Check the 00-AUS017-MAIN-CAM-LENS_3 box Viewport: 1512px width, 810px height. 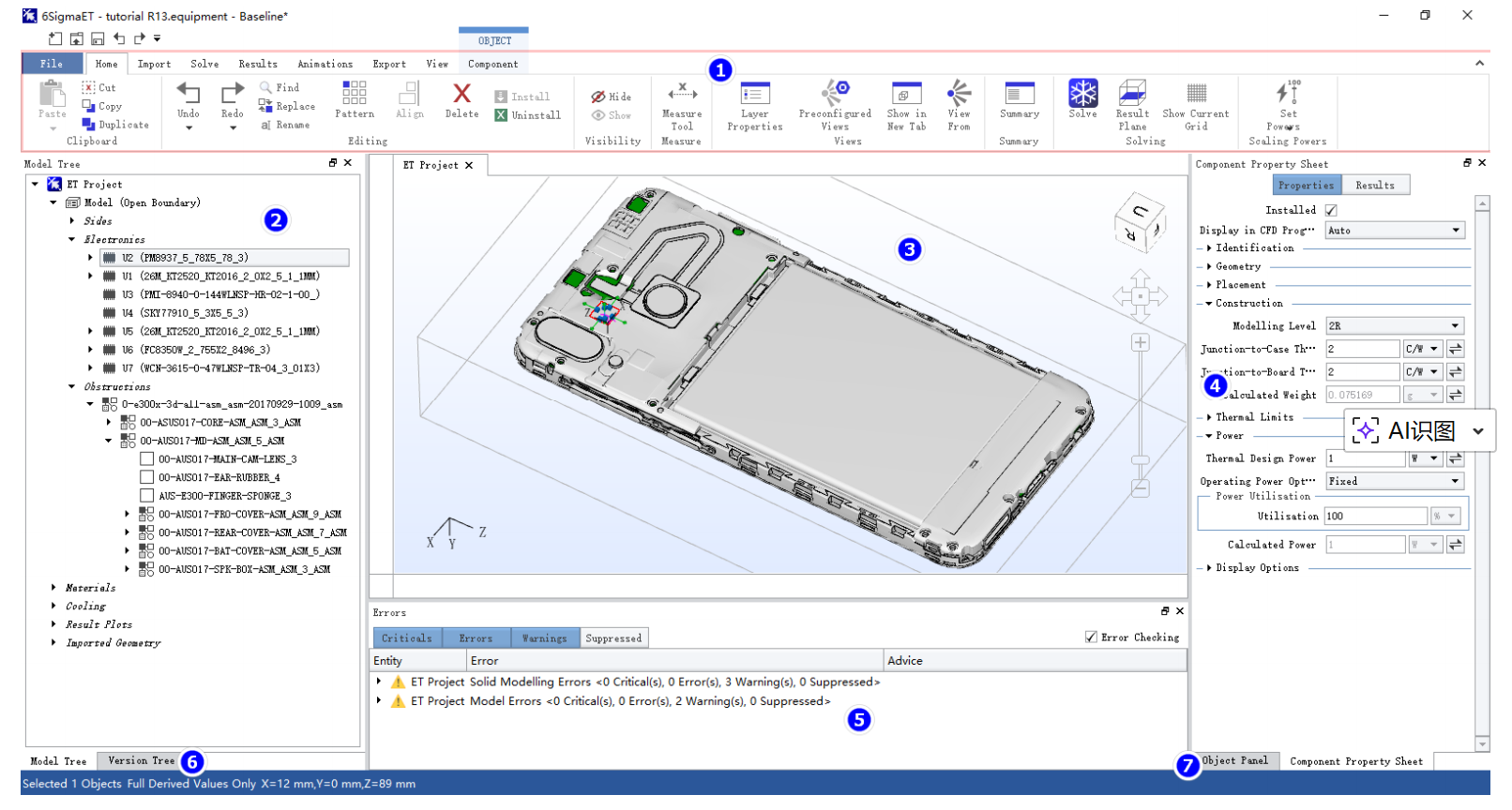tap(147, 459)
